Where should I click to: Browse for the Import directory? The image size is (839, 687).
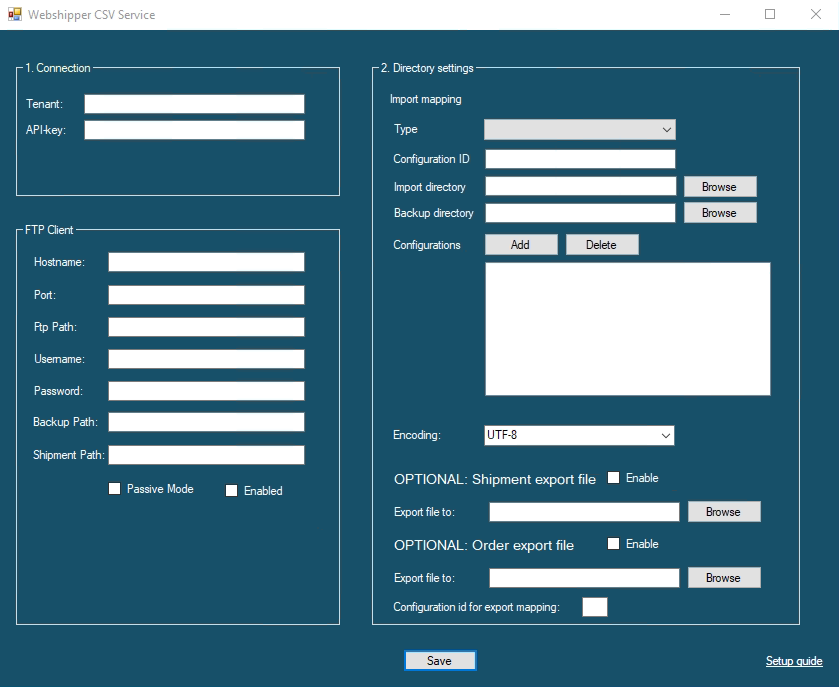[719, 187]
